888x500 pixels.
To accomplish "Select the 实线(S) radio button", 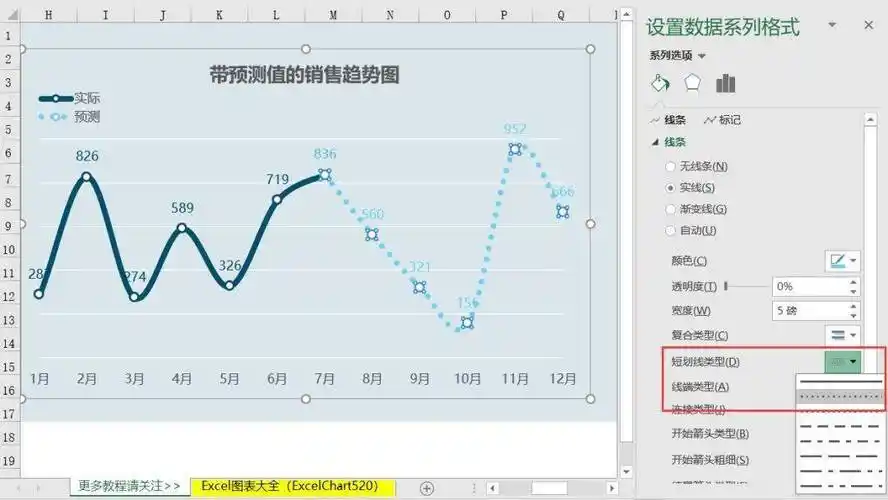I will (x=671, y=188).
